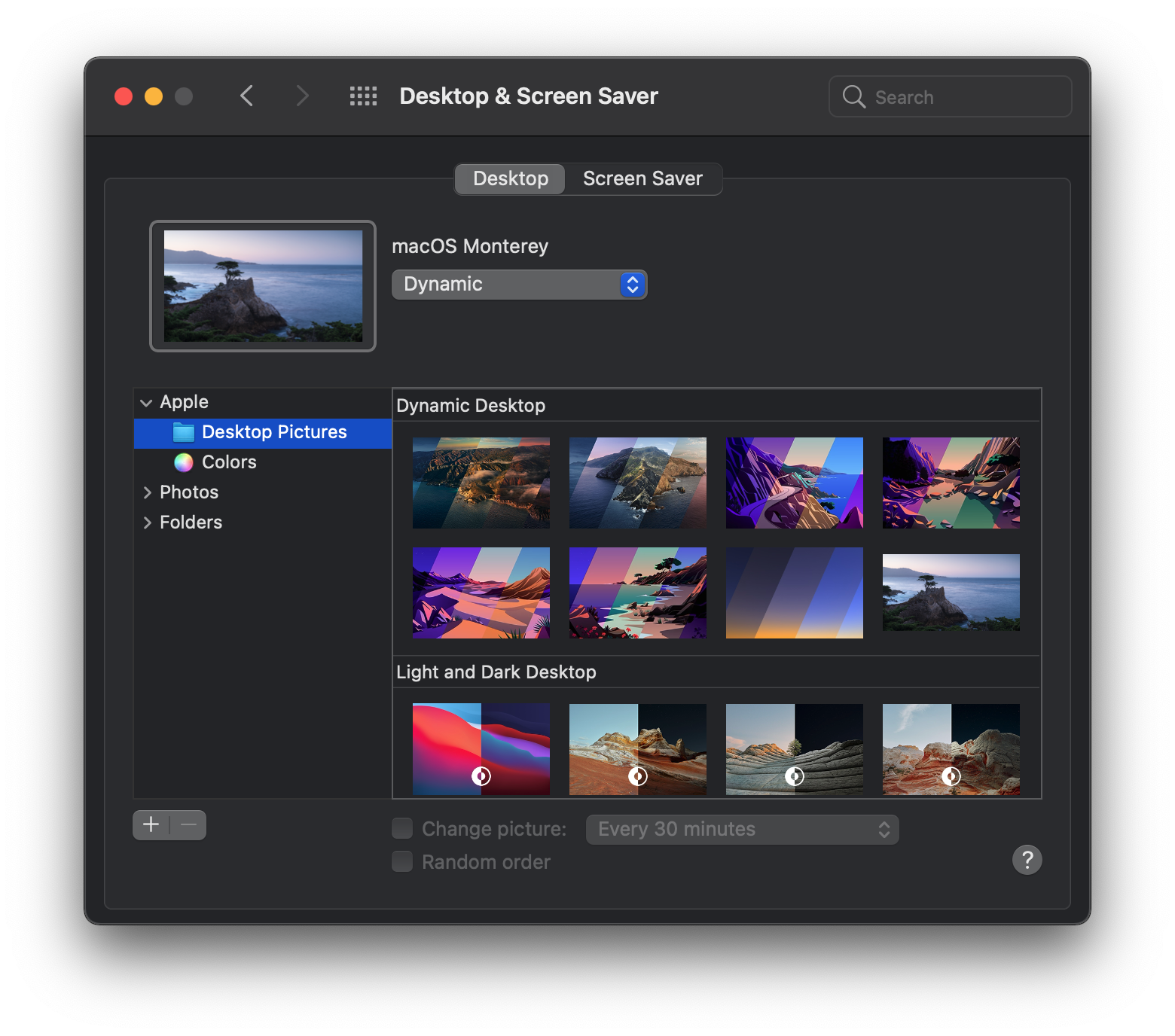
Task: Click the Desktop & Screen Saver window title
Action: click(529, 96)
